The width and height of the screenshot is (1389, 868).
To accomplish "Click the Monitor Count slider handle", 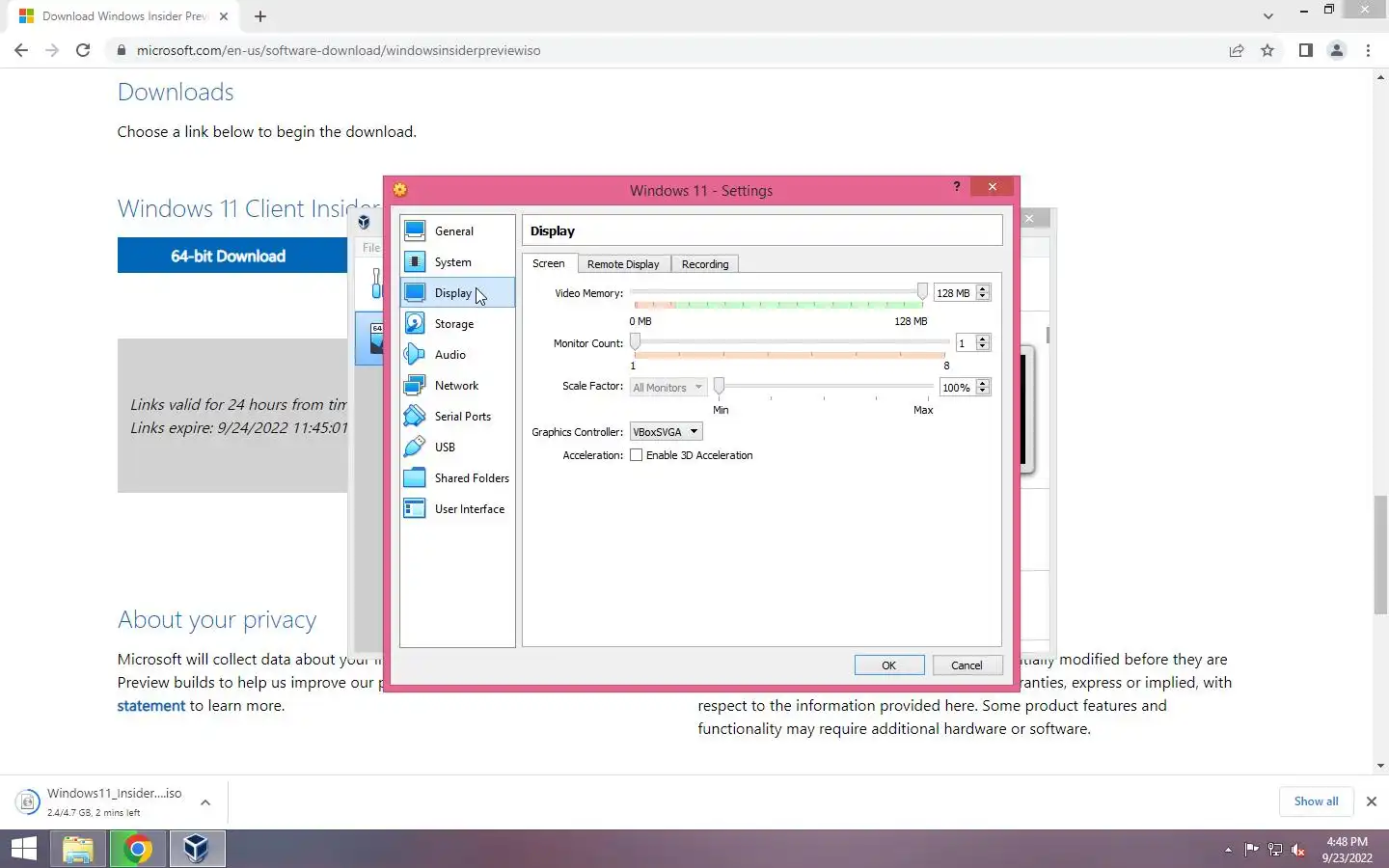I will point(635,341).
